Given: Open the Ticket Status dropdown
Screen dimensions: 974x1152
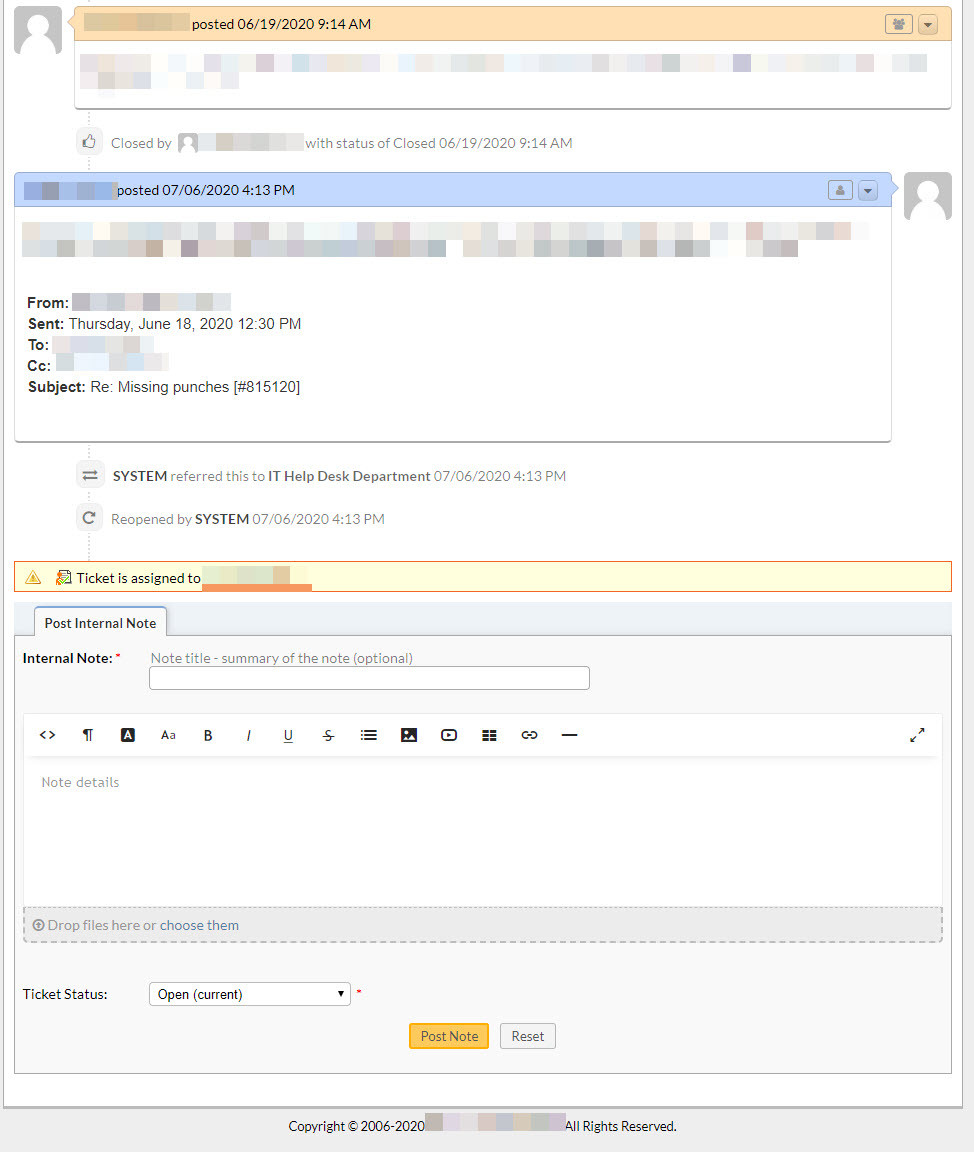Looking at the screenshot, I should (x=250, y=994).
